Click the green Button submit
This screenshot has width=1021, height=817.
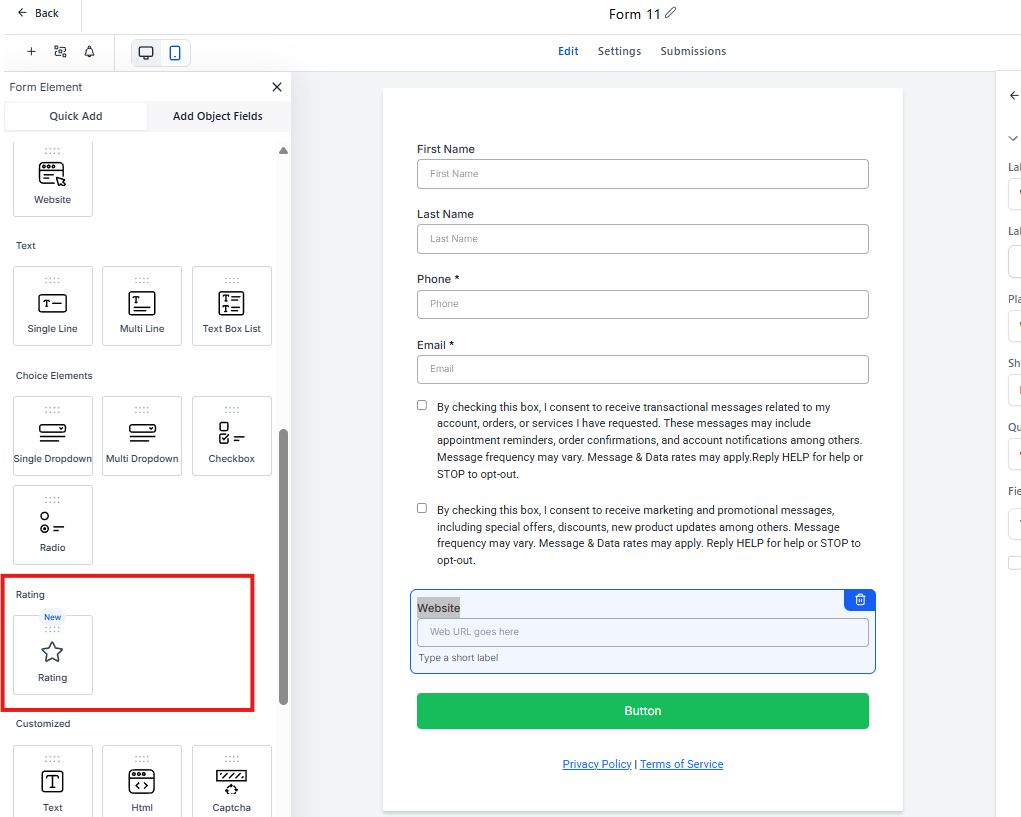[x=642, y=711]
